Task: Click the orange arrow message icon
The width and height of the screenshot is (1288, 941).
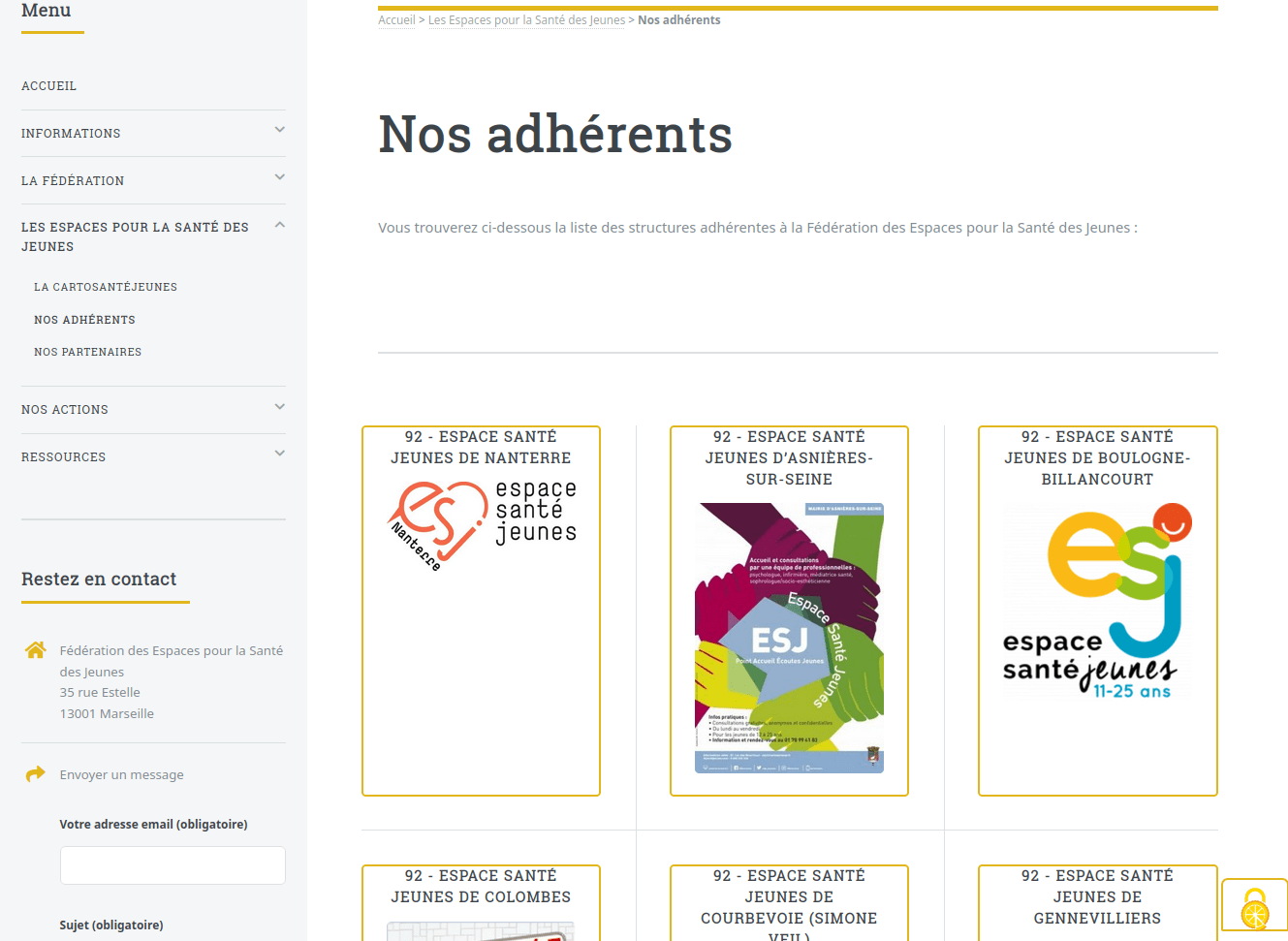Action: coord(36,773)
